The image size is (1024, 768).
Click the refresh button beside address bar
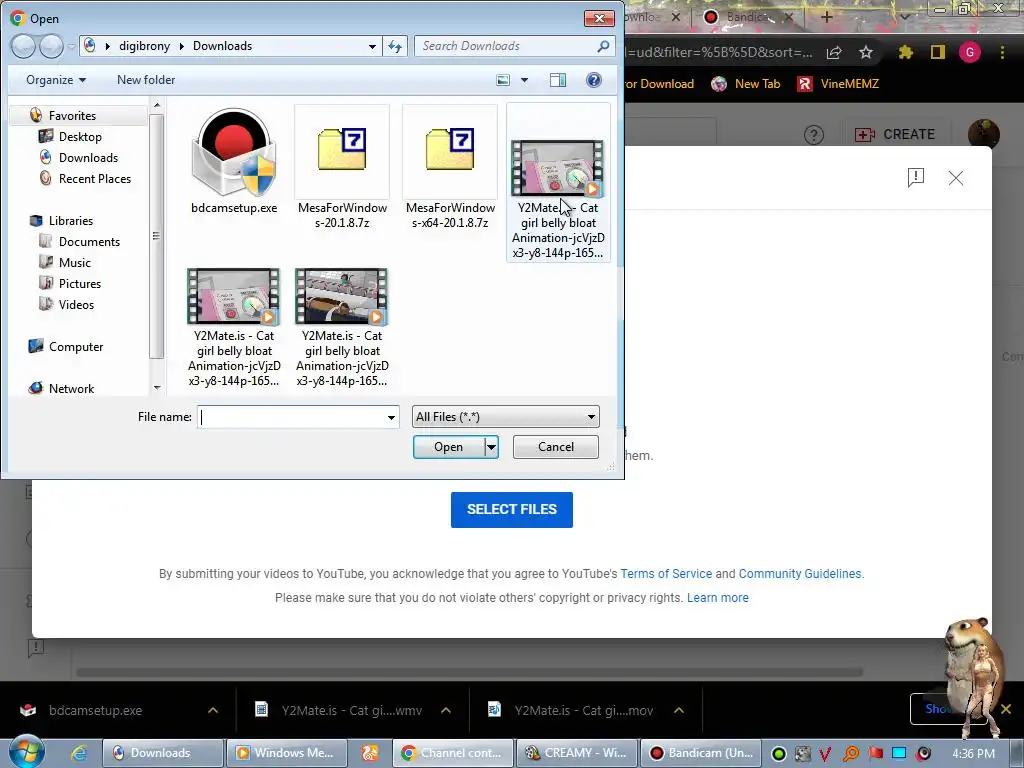pos(395,46)
